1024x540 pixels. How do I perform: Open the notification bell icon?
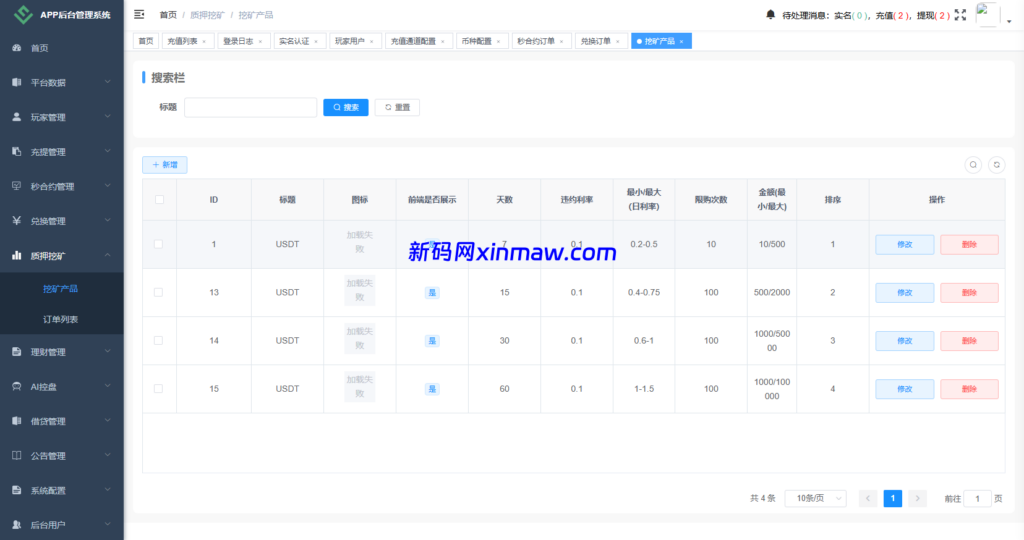pos(771,14)
